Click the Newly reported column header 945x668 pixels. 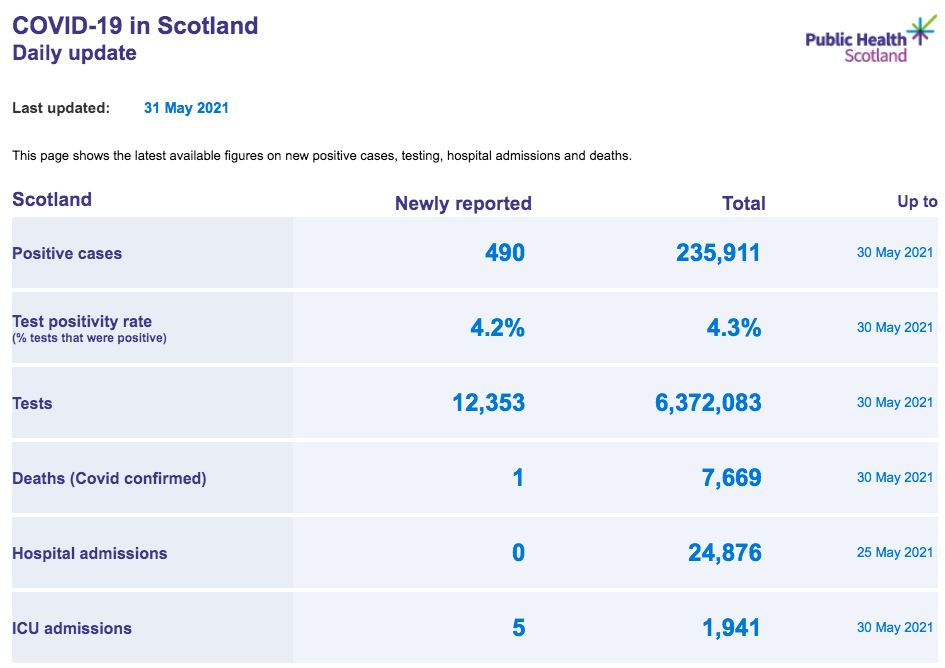(x=463, y=204)
